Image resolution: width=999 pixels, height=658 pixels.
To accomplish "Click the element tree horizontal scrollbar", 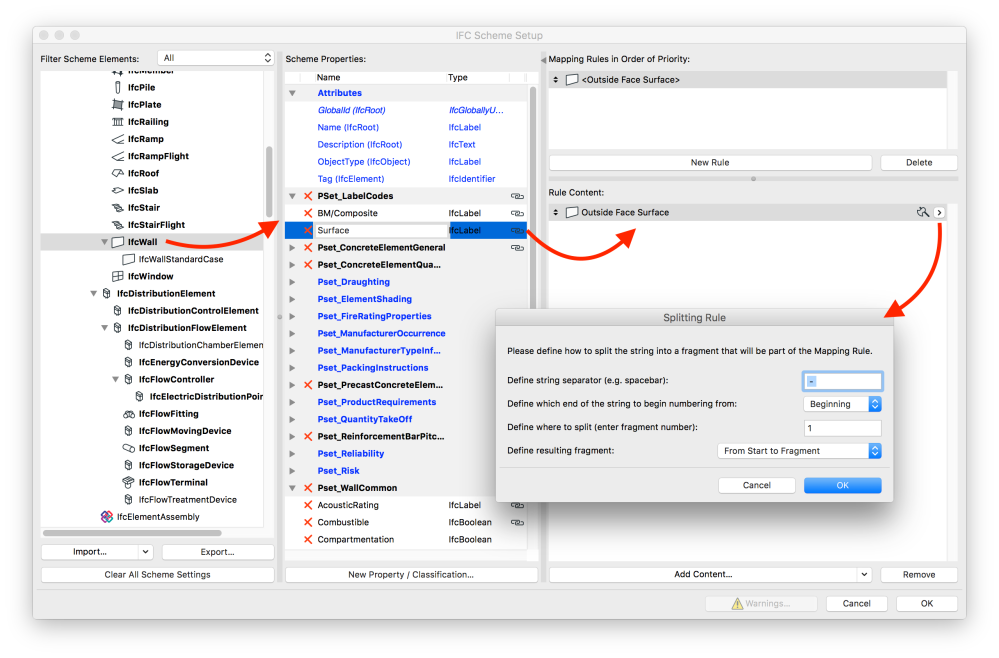I will click(133, 533).
